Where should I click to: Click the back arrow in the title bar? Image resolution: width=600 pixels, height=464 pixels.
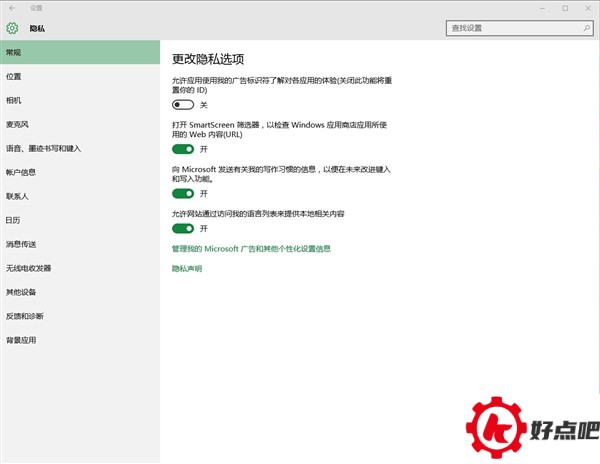click(x=12, y=8)
